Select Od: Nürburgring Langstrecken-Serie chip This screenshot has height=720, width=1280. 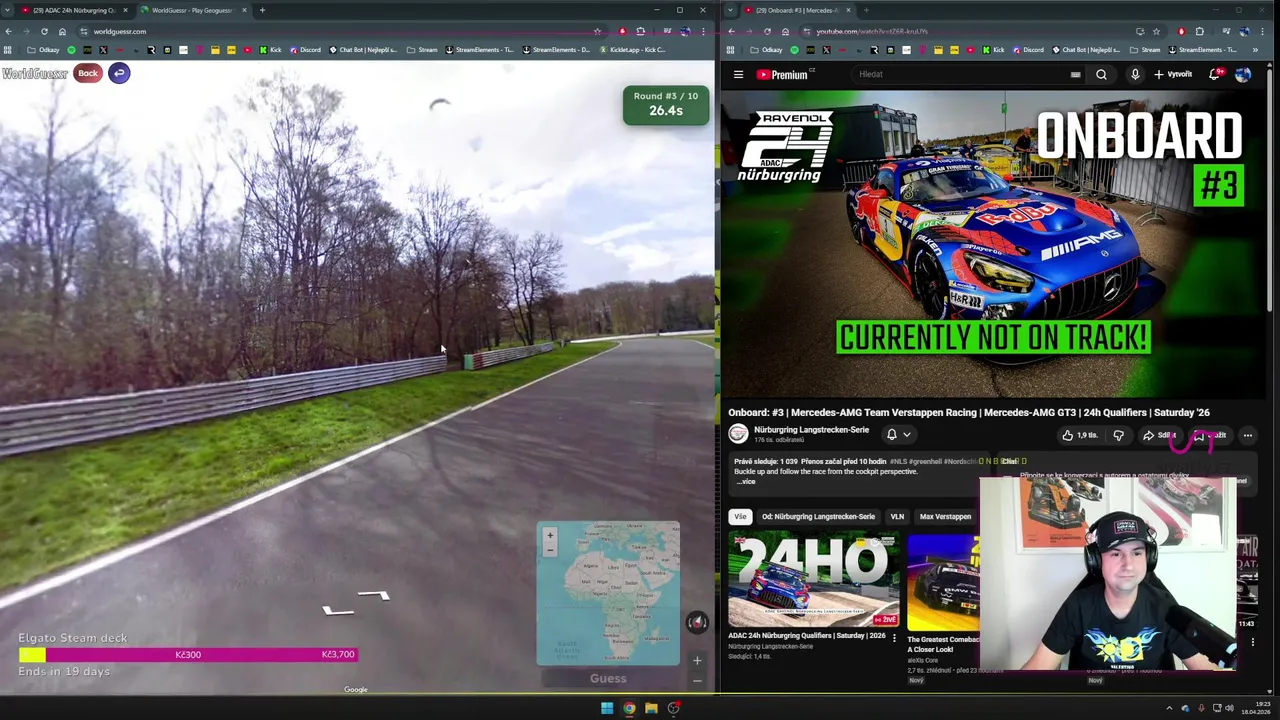818,517
